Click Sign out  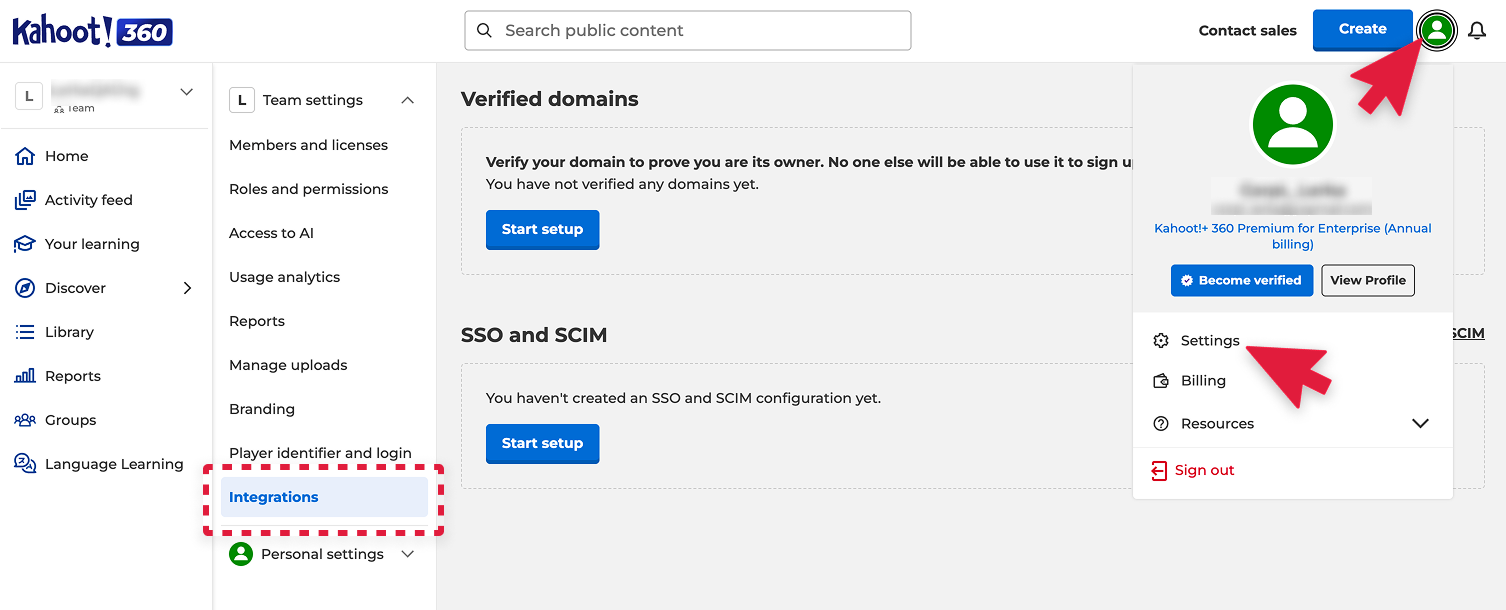coord(1204,470)
